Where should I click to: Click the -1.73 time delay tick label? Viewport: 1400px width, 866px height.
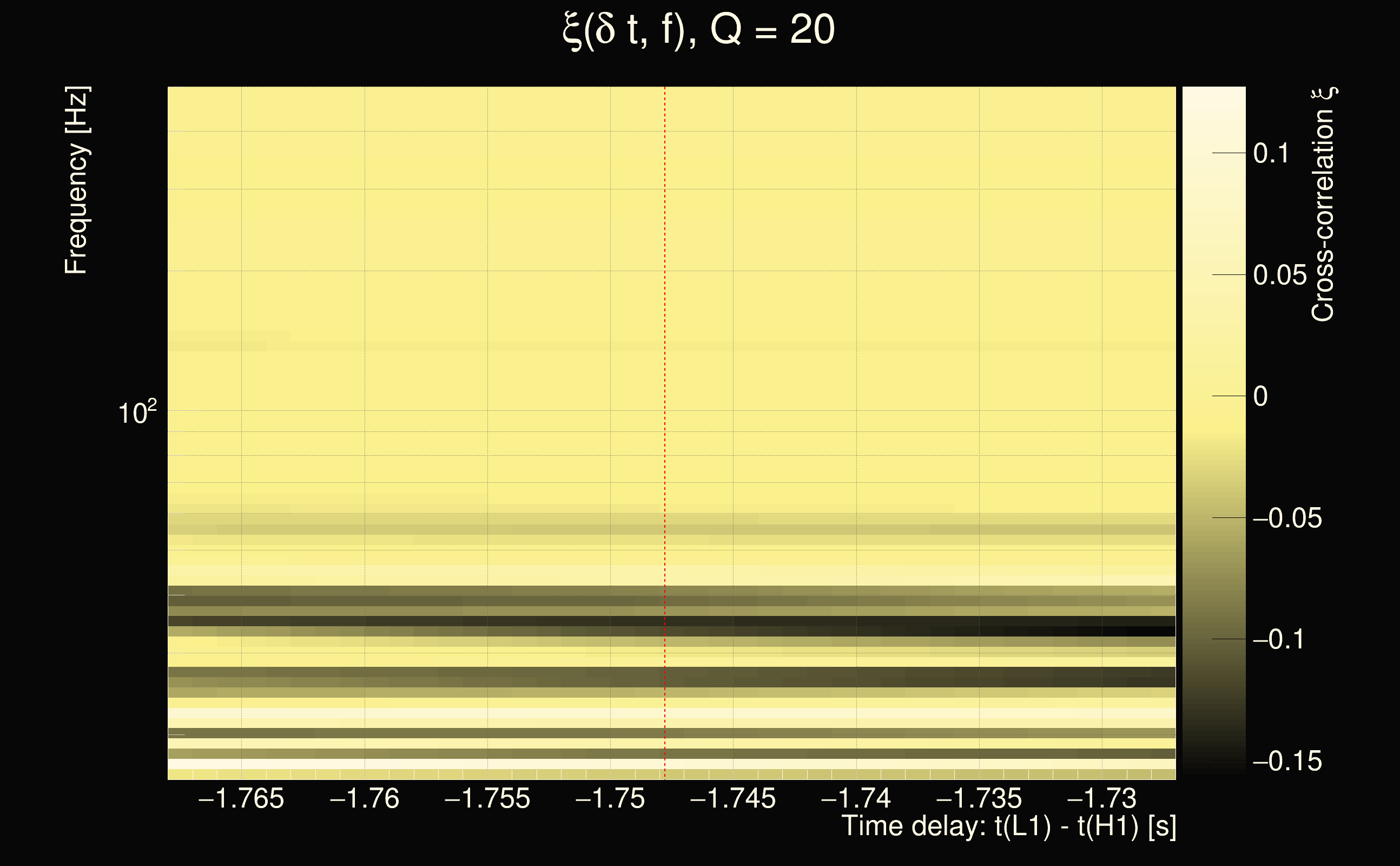point(1102,798)
